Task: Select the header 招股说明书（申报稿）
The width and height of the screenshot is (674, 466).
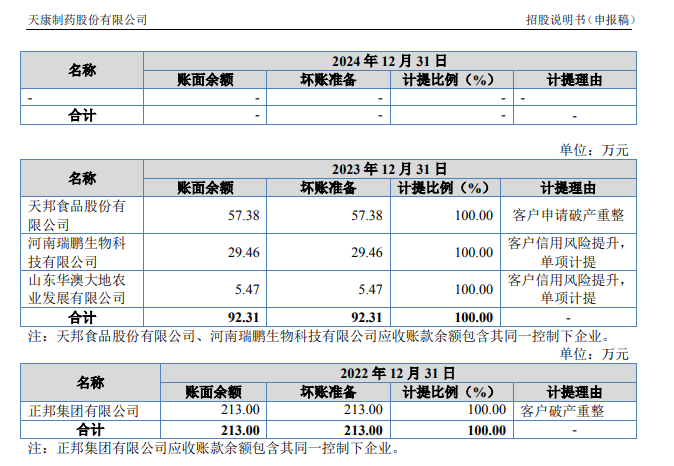Action: click(x=580, y=20)
